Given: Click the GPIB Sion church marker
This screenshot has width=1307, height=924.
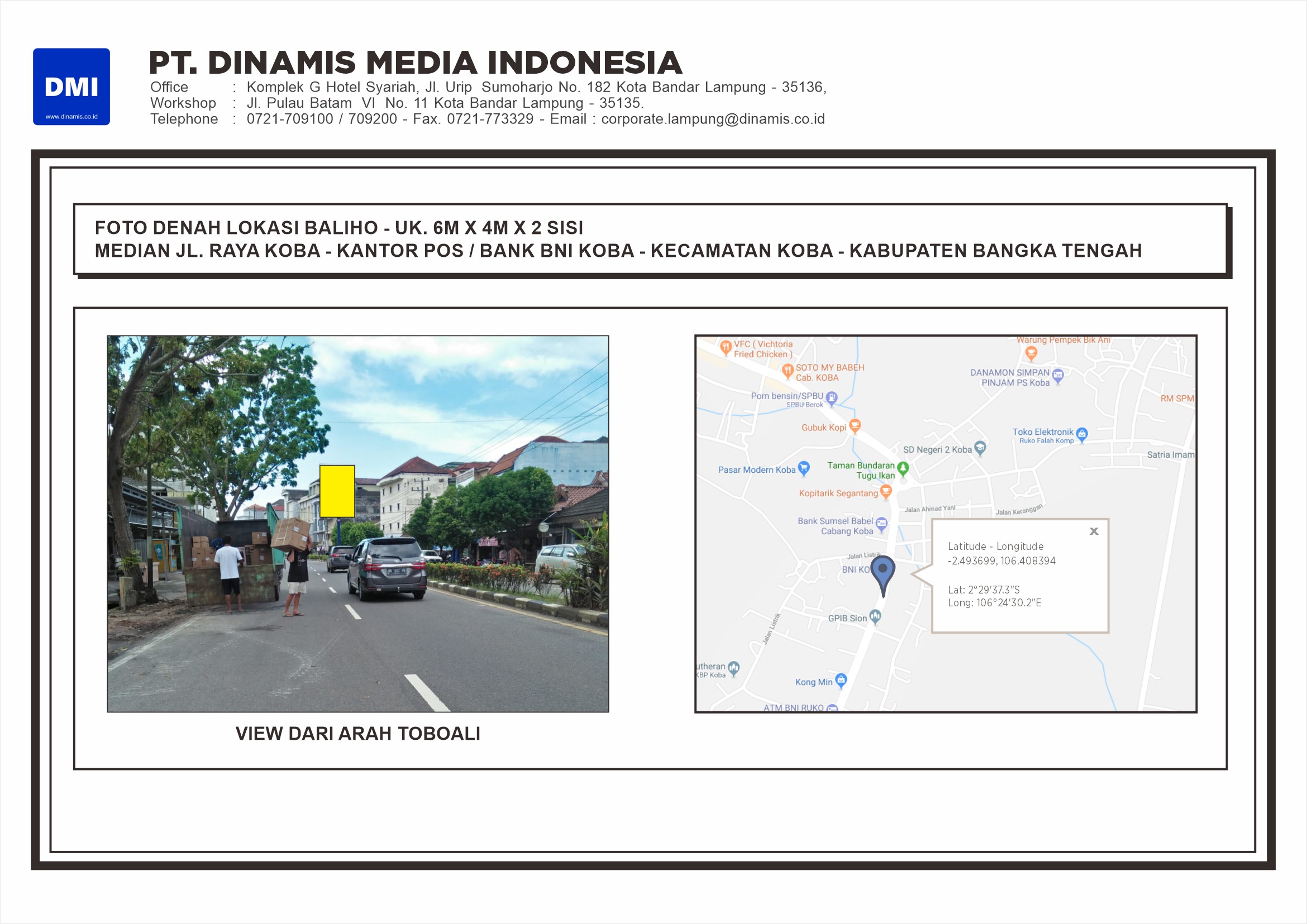Looking at the screenshot, I should click(x=875, y=617).
